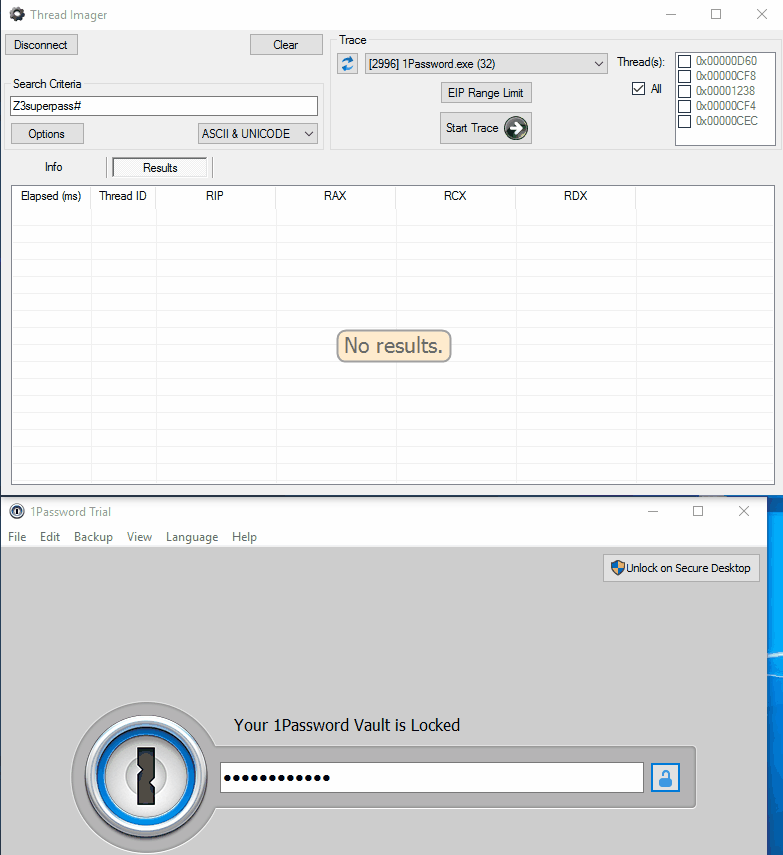Click Unlock on Secure Desktop button
Image resolution: width=783 pixels, height=855 pixels.
[x=681, y=568]
